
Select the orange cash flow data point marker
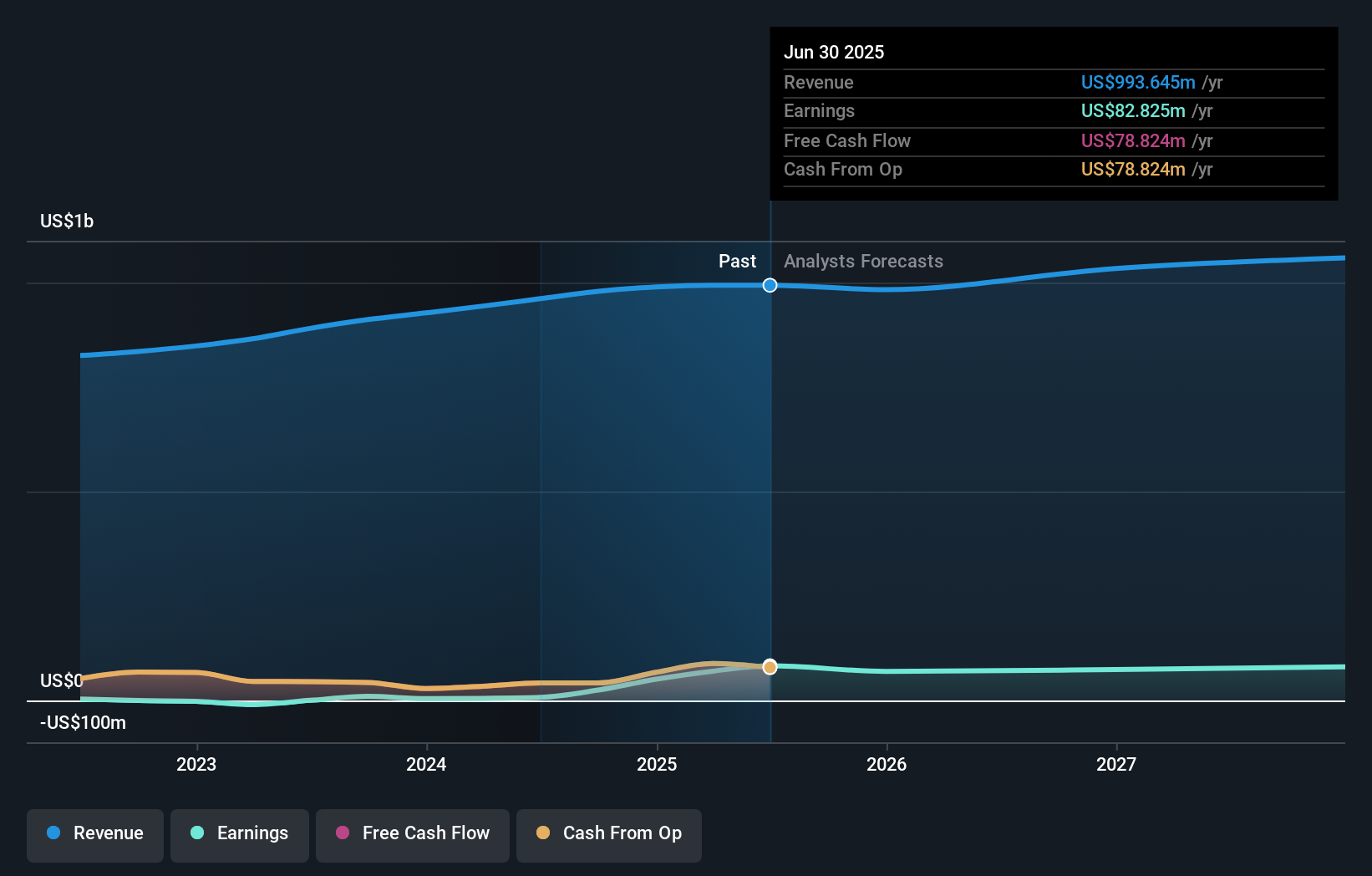pyautogui.click(x=770, y=666)
